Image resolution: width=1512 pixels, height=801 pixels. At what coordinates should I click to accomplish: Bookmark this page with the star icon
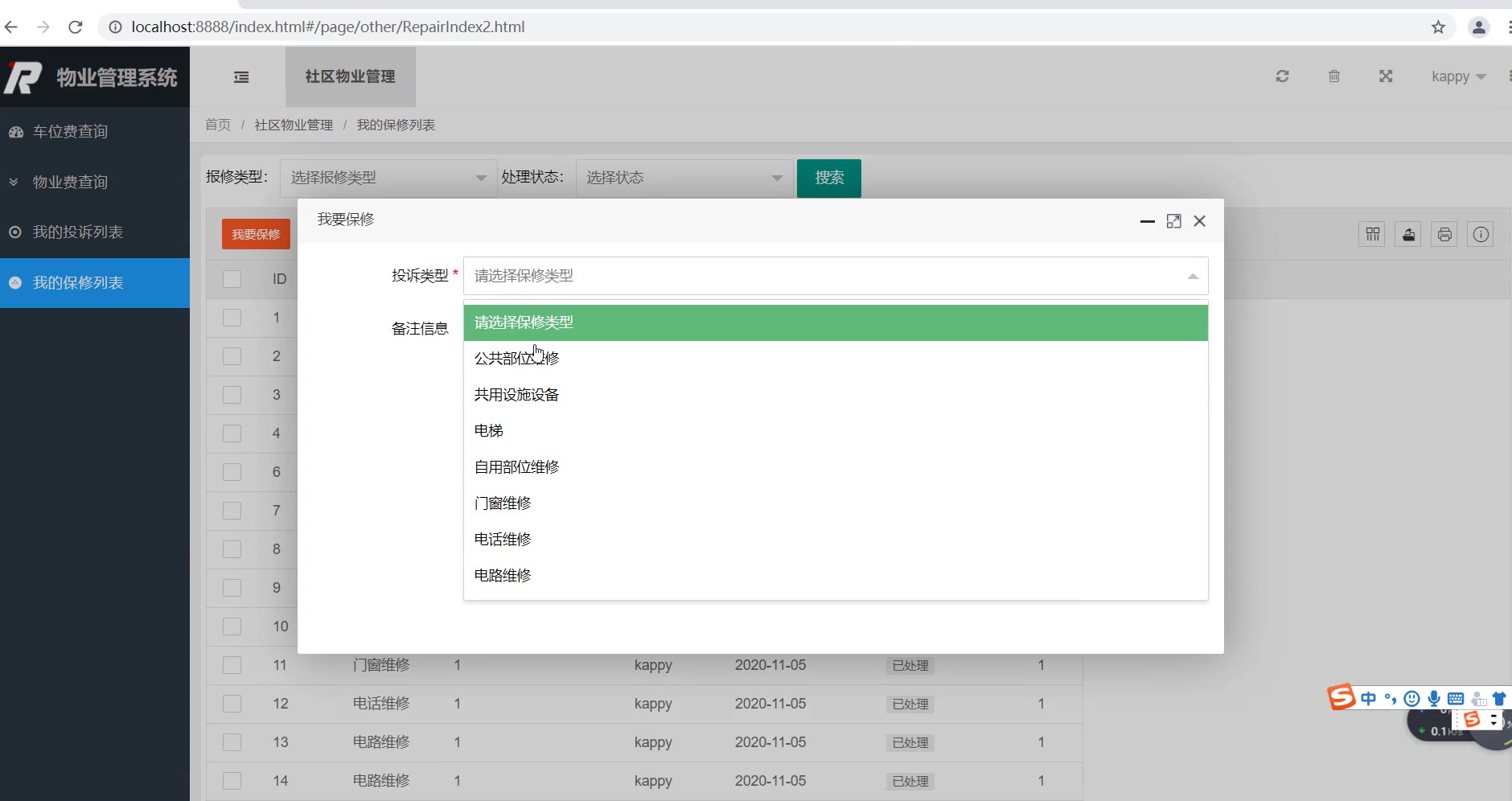(x=1438, y=27)
